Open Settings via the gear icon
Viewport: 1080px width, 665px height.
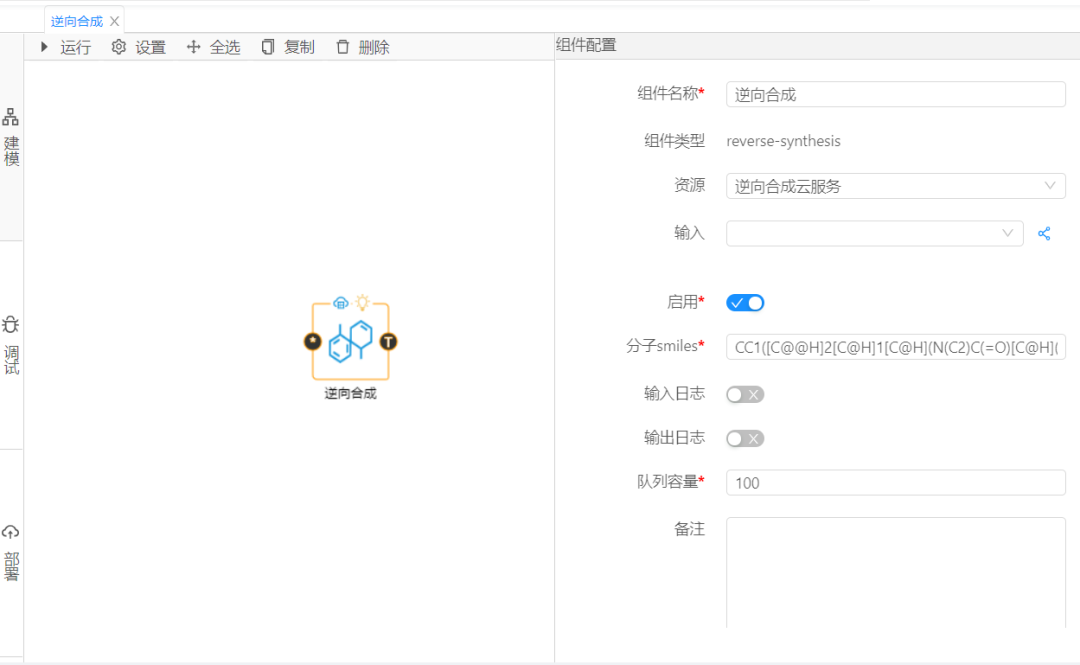[119, 47]
